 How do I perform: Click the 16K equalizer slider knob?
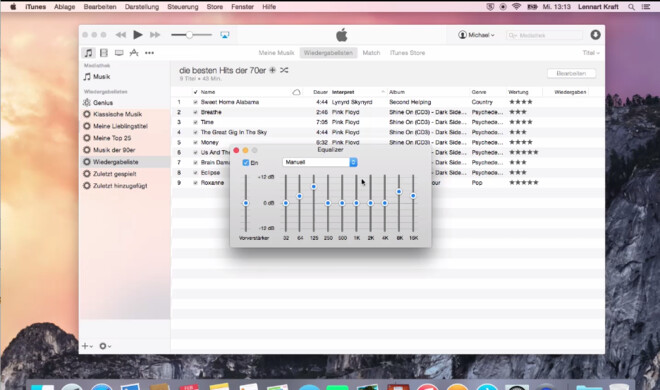413,196
